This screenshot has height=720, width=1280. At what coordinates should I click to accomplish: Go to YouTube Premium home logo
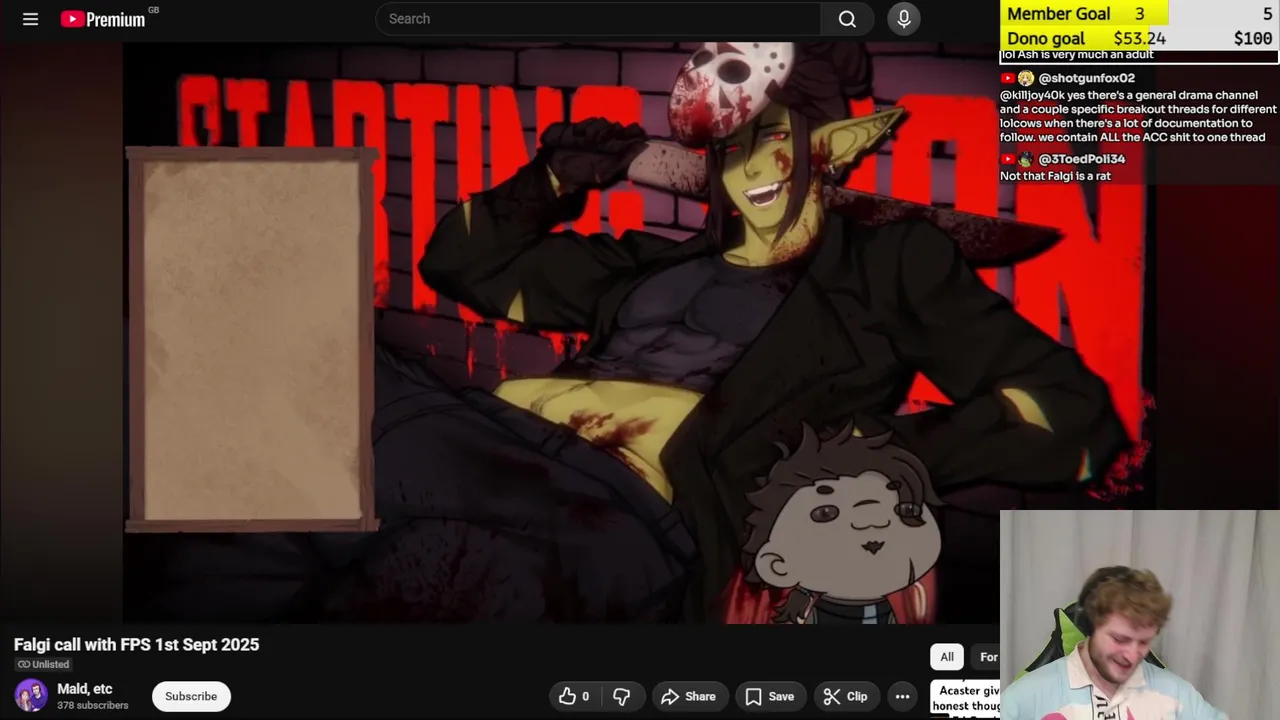coord(103,19)
